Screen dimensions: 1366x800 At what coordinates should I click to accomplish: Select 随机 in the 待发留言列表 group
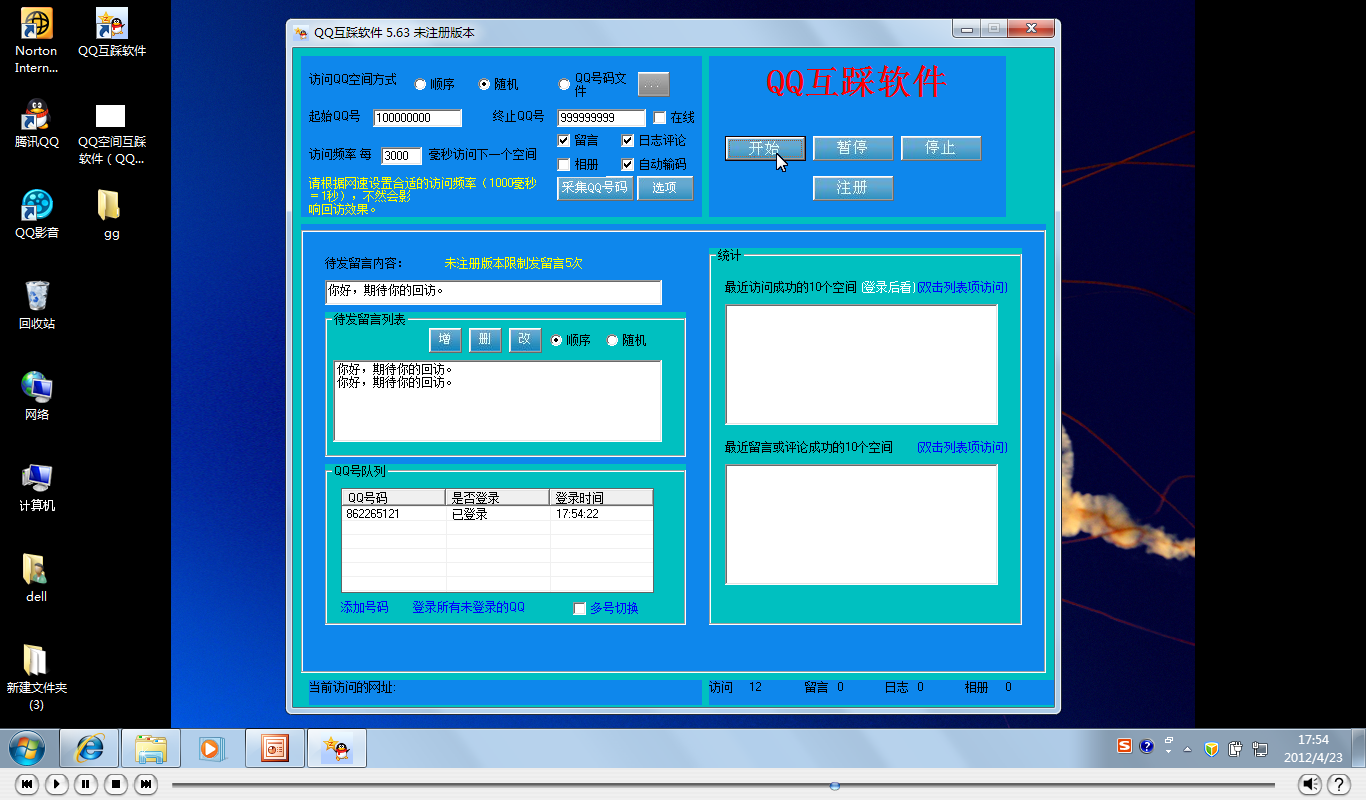click(612, 340)
